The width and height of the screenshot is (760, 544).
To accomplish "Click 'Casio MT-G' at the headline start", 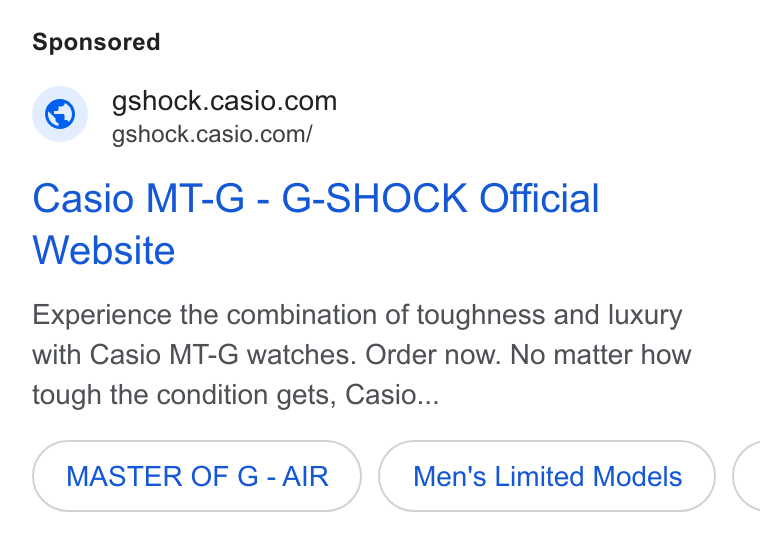I will click(x=139, y=198).
